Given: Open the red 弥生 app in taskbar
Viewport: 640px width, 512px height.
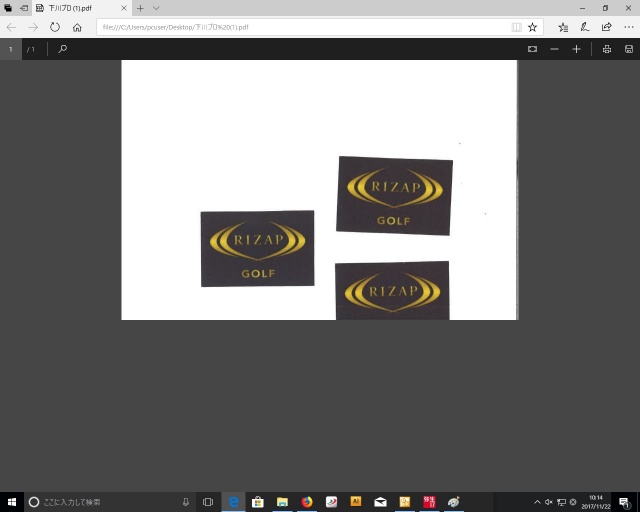Looking at the screenshot, I should click(x=429, y=502).
